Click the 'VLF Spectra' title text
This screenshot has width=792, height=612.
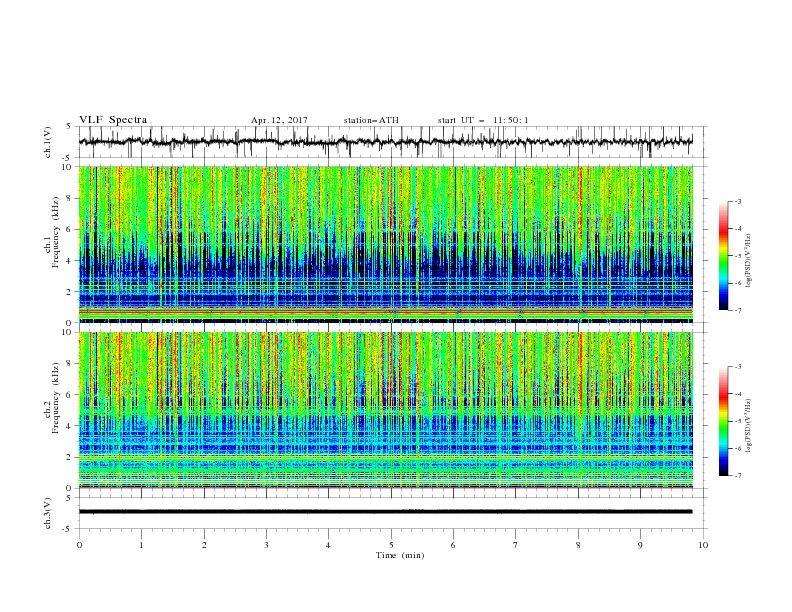[113, 120]
